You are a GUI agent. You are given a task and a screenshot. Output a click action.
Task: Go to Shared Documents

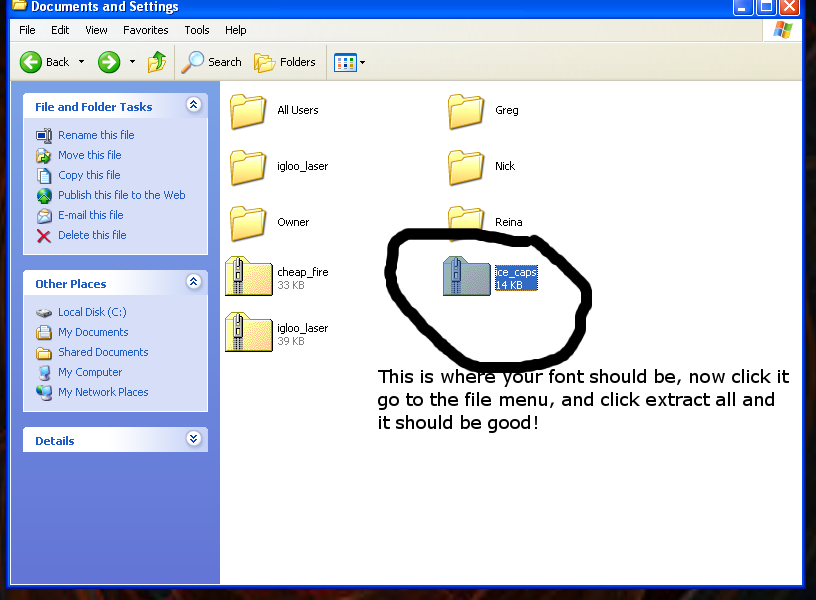point(103,352)
